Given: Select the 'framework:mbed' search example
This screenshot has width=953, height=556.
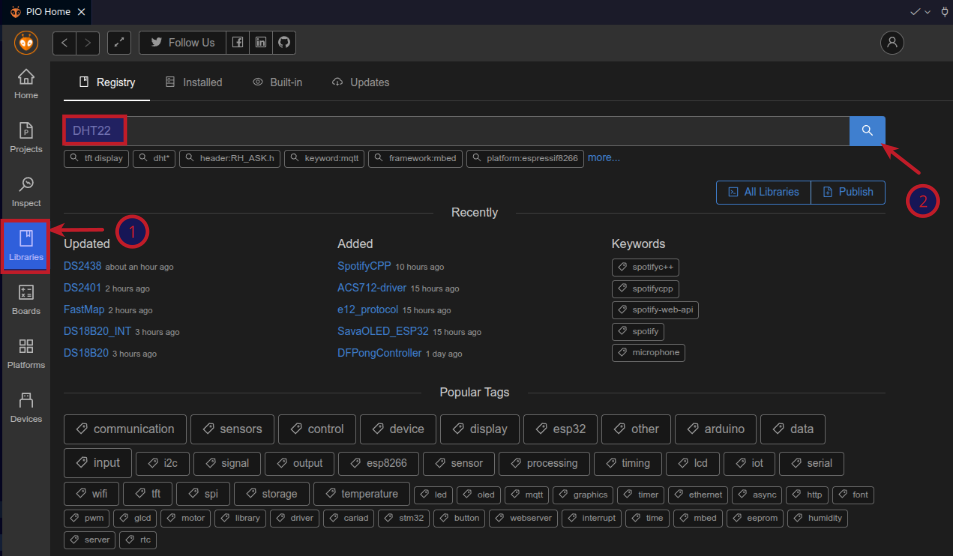Looking at the screenshot, I should pos(415,158).
